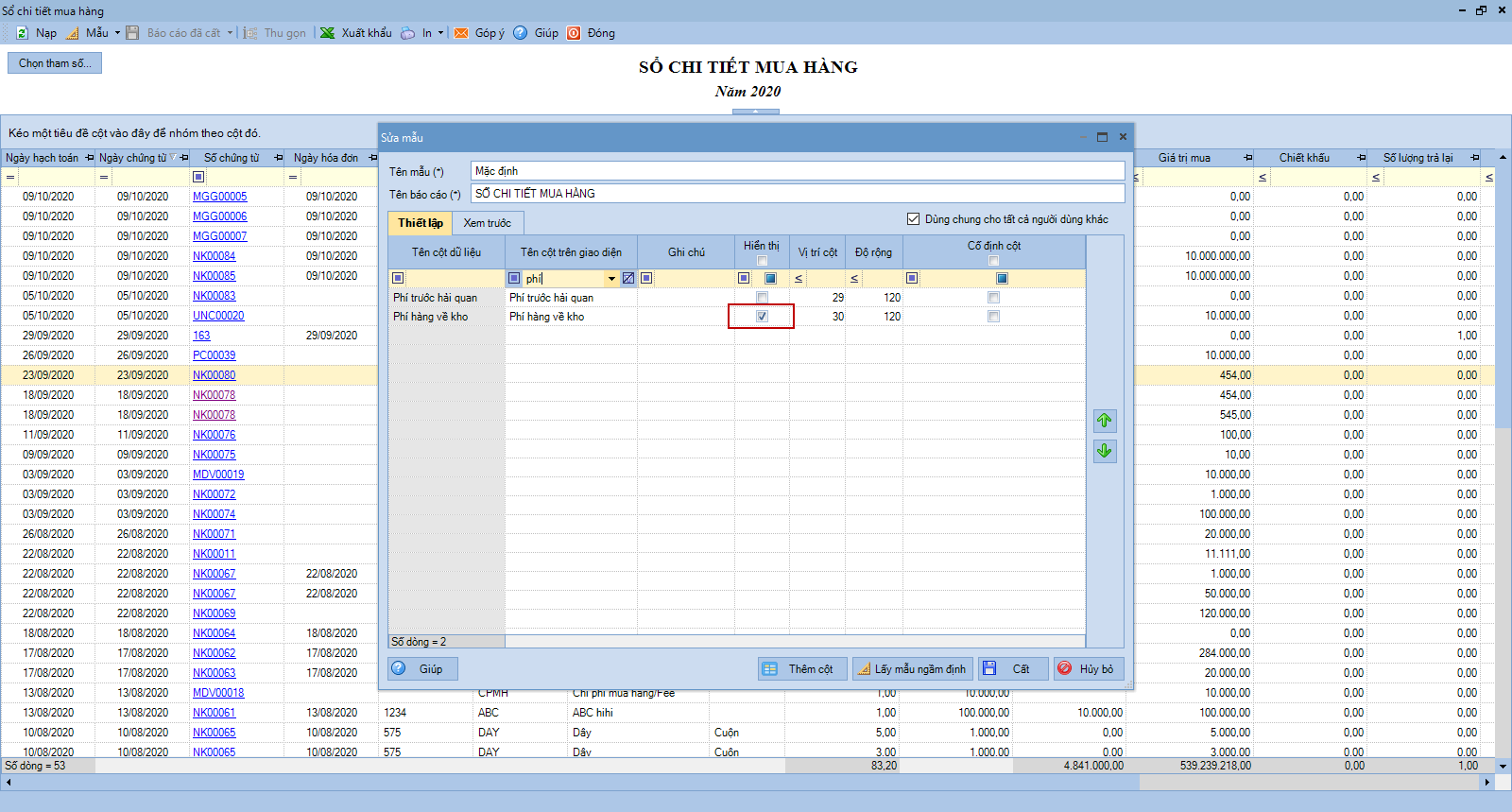The image size is (1512, 812).
Task: Click scroll-right arrow of horizontal scrollbar
Action: tap(1487, 782)
